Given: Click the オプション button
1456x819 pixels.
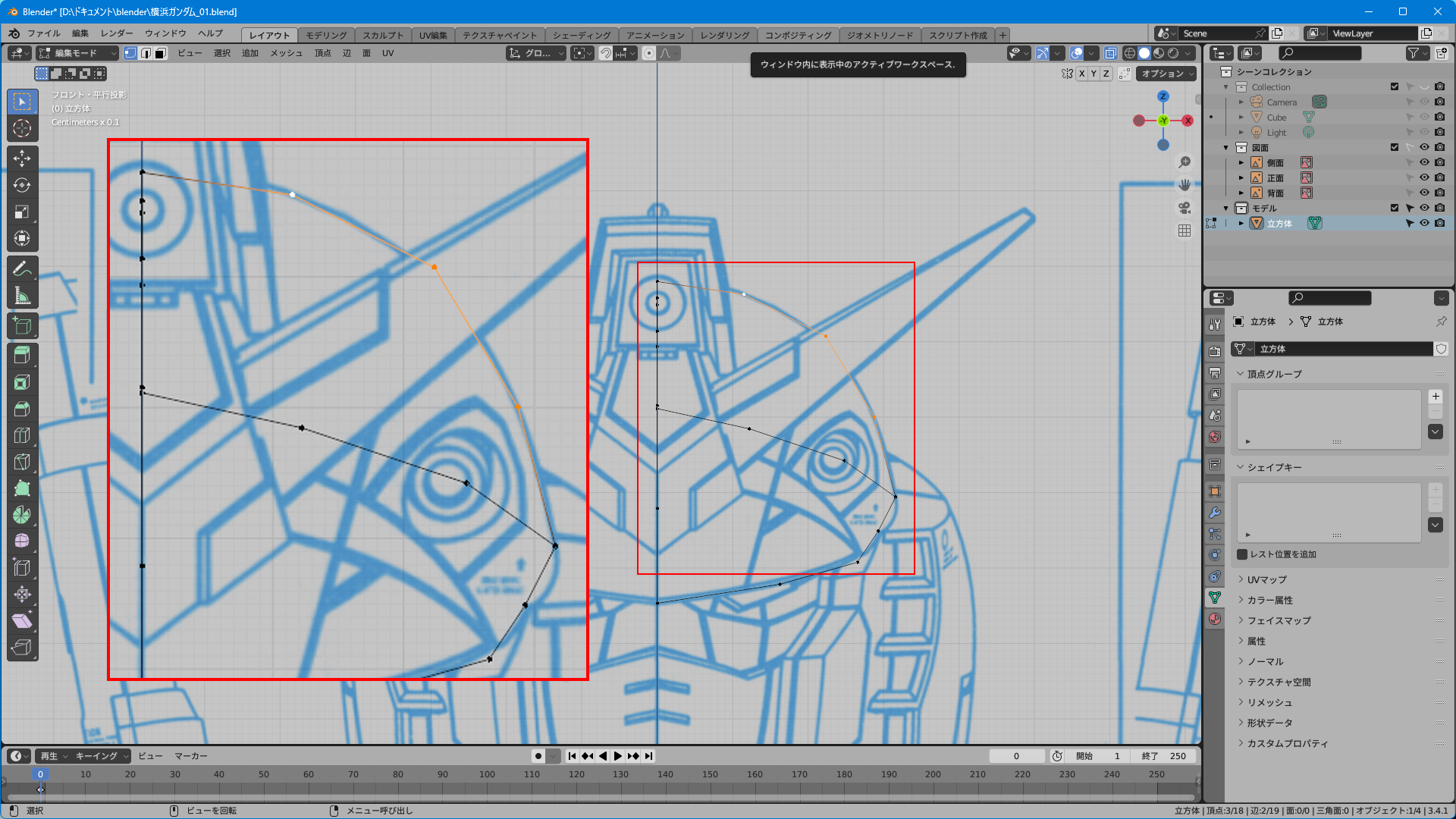Looking at the screenshot, I should point(1168,74).
